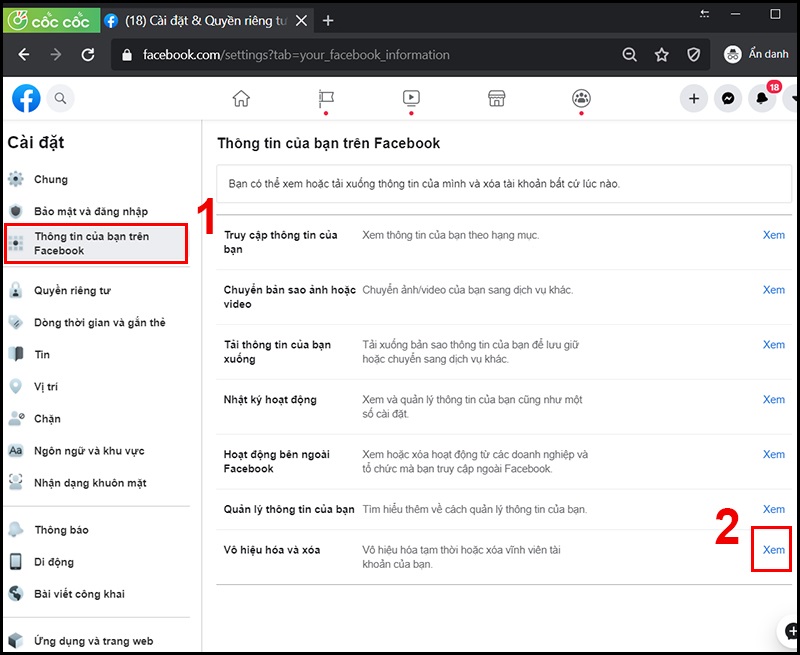Click Xem next to Nhật ký hoạt động

(773, 399)
